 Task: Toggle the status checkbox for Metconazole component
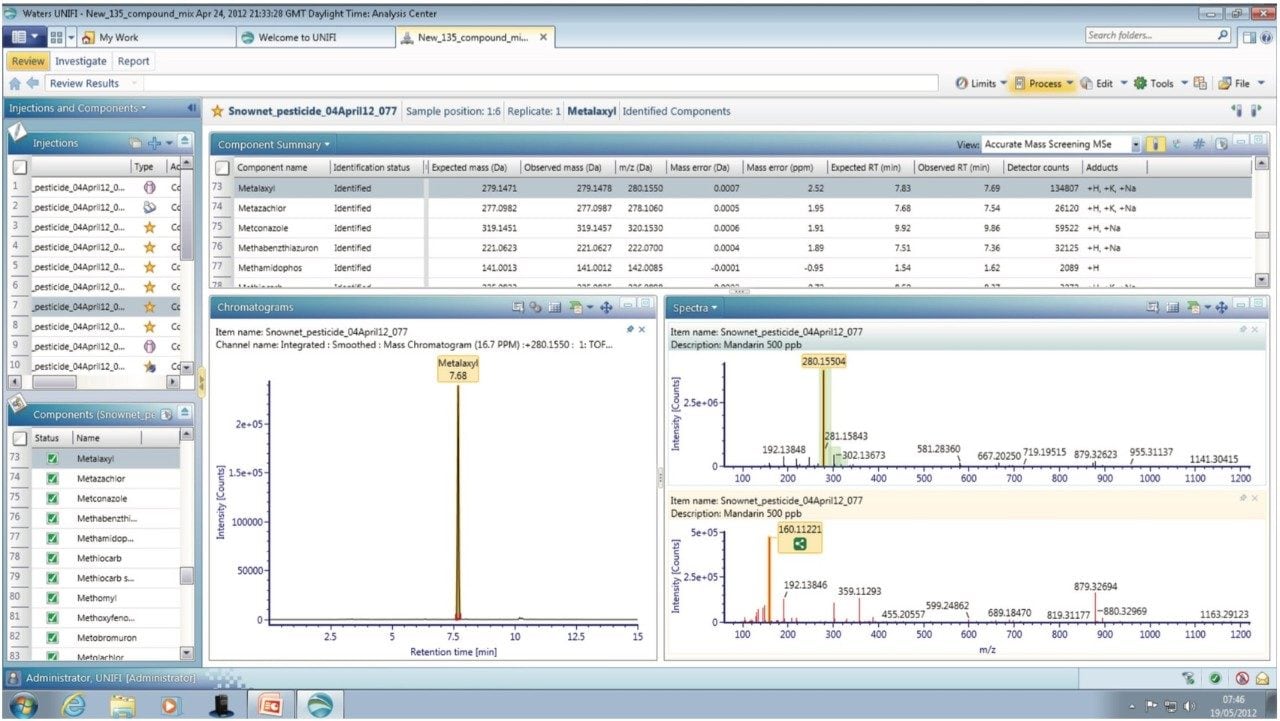coord(53,498)
